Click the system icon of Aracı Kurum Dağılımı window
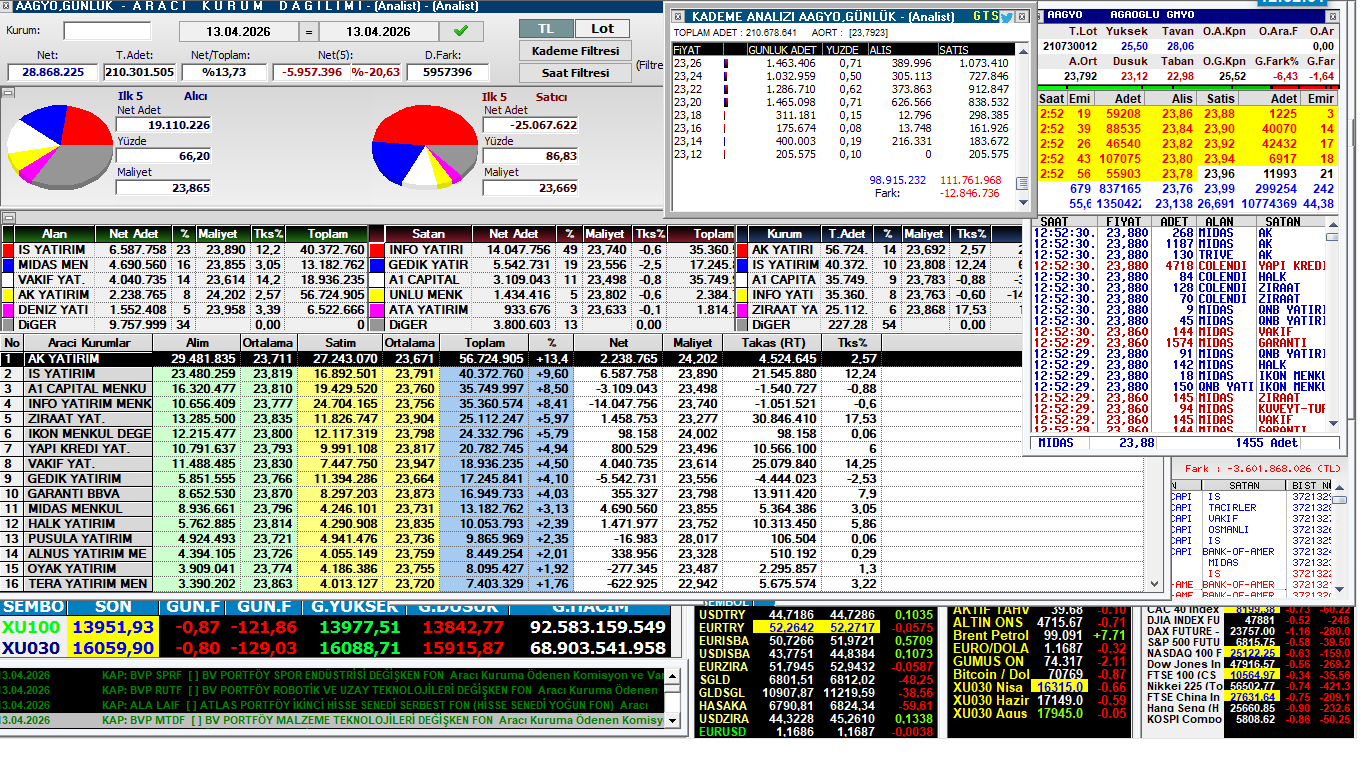Image resolution: width=1366 pixels, height=768 pixels. click(x=7, y=6)
